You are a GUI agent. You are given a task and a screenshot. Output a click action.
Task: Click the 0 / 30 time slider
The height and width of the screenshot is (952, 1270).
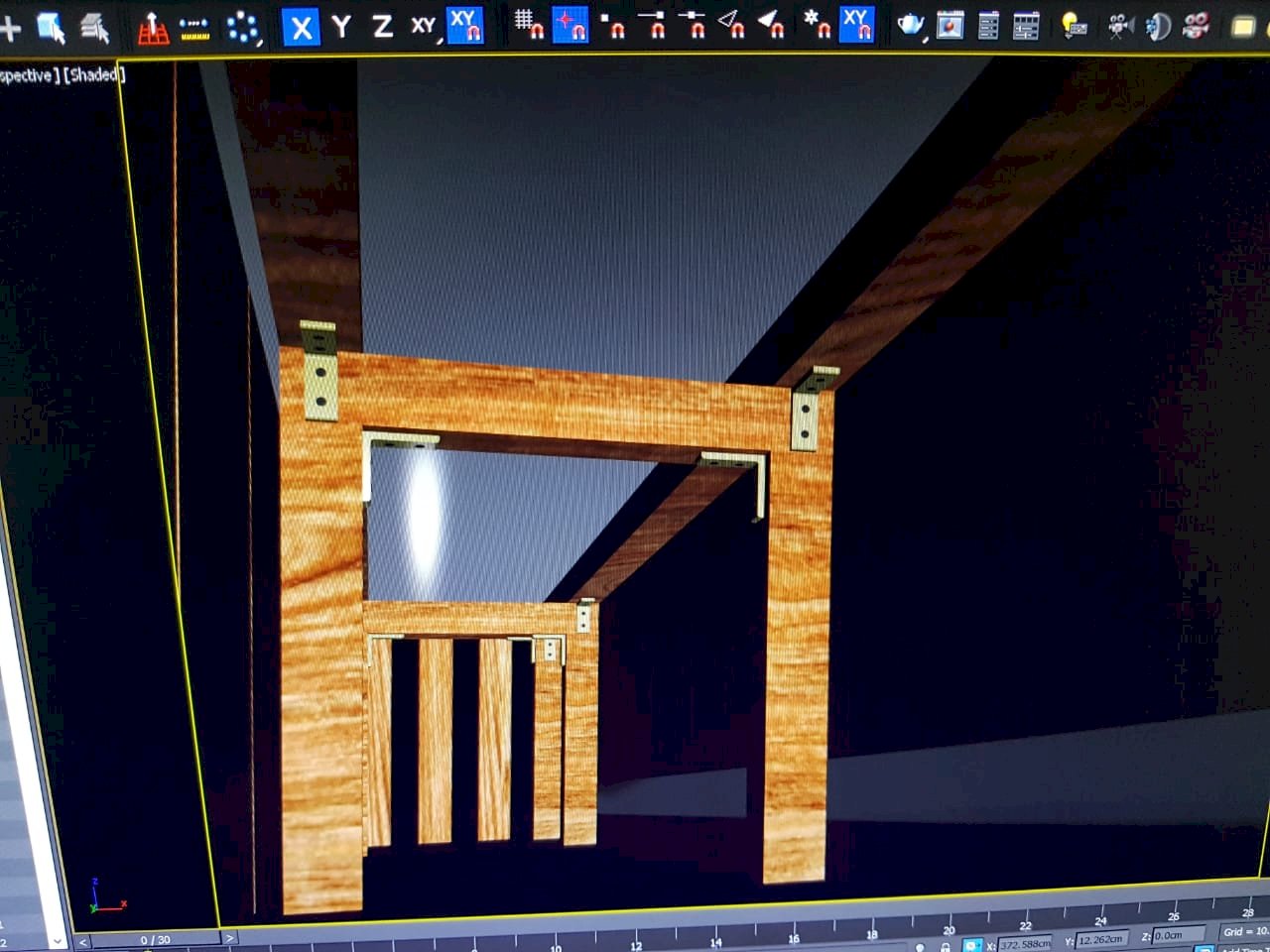click(x=155, y=939)
